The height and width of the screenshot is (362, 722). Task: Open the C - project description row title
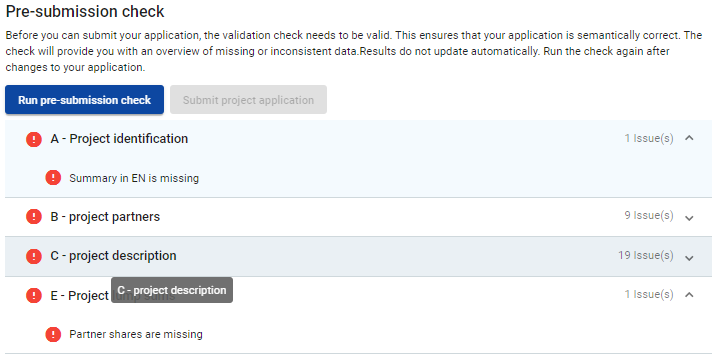click(x=113, y=256)
